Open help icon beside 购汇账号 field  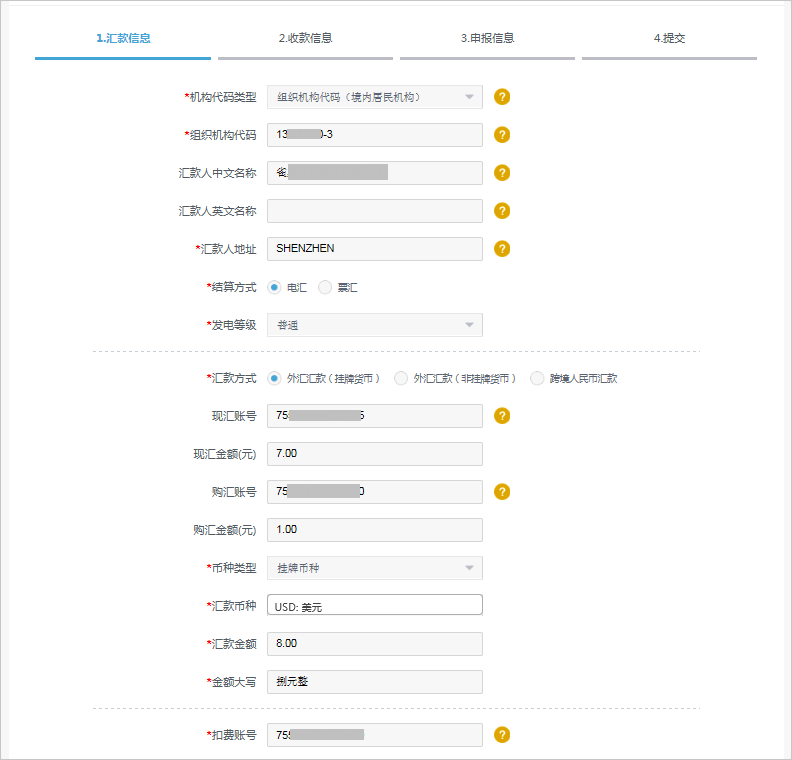click(x=502, y=492)
